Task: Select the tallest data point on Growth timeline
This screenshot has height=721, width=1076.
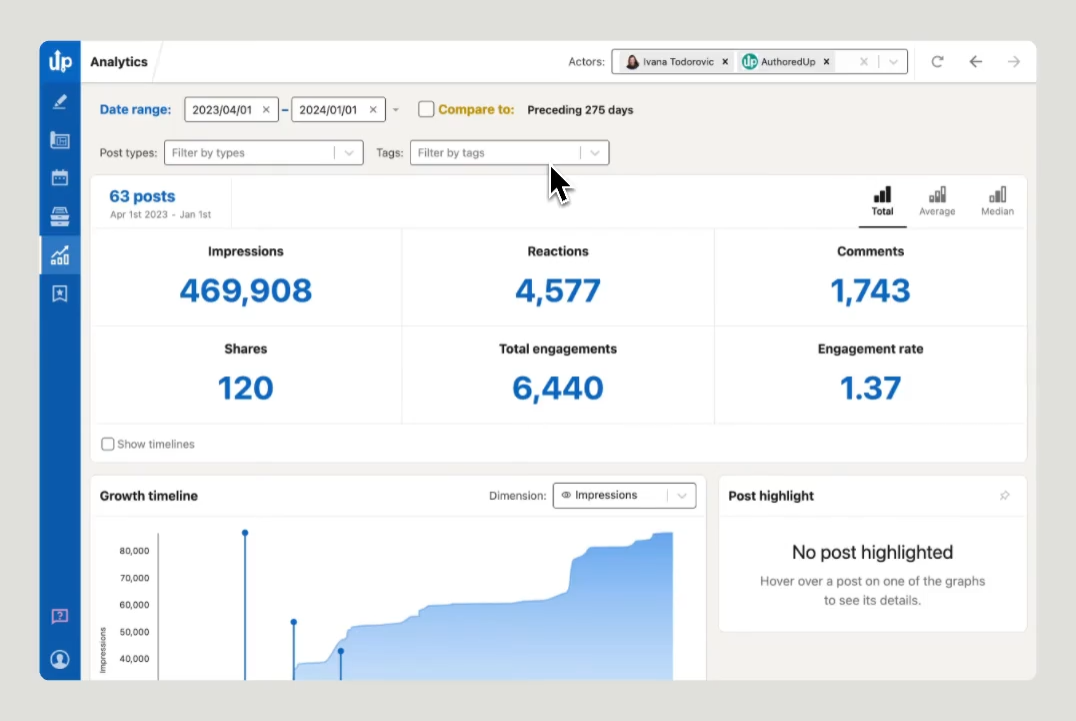Action: point(245,533)
